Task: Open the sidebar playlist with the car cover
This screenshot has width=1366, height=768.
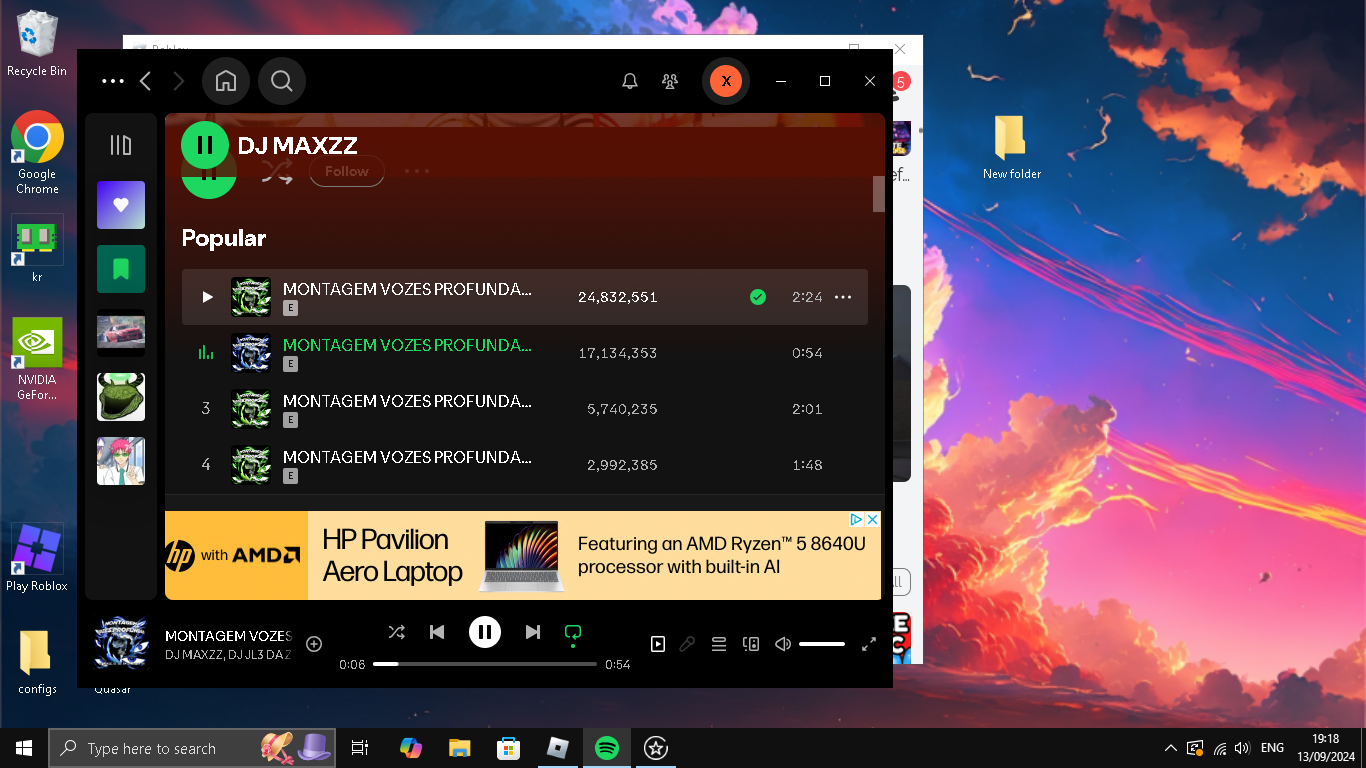Action: click(x=121, y=333)
